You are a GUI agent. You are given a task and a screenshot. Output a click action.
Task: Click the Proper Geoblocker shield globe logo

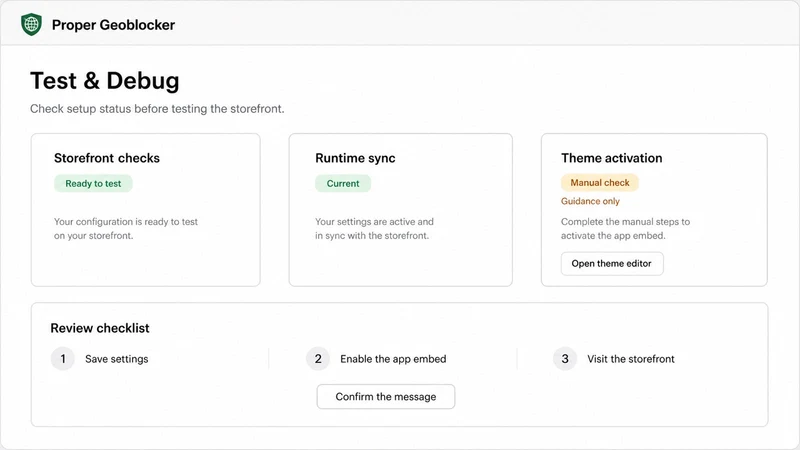31,24
